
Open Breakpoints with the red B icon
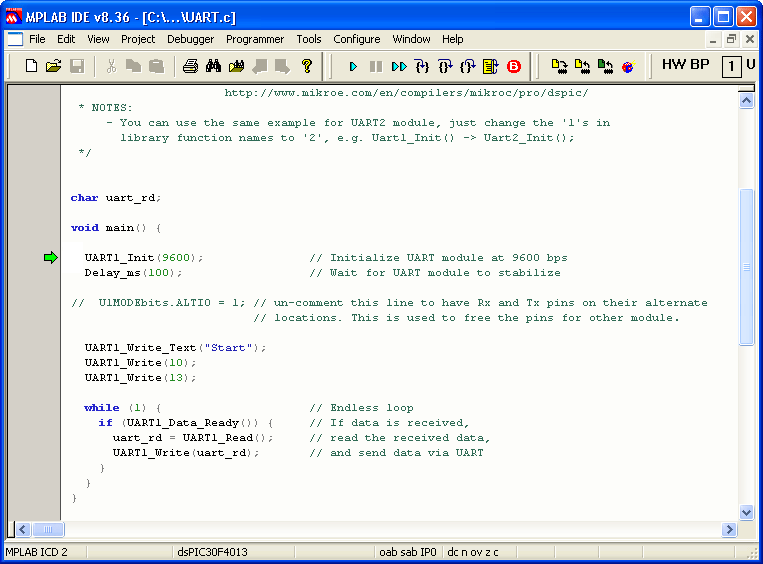514,66
